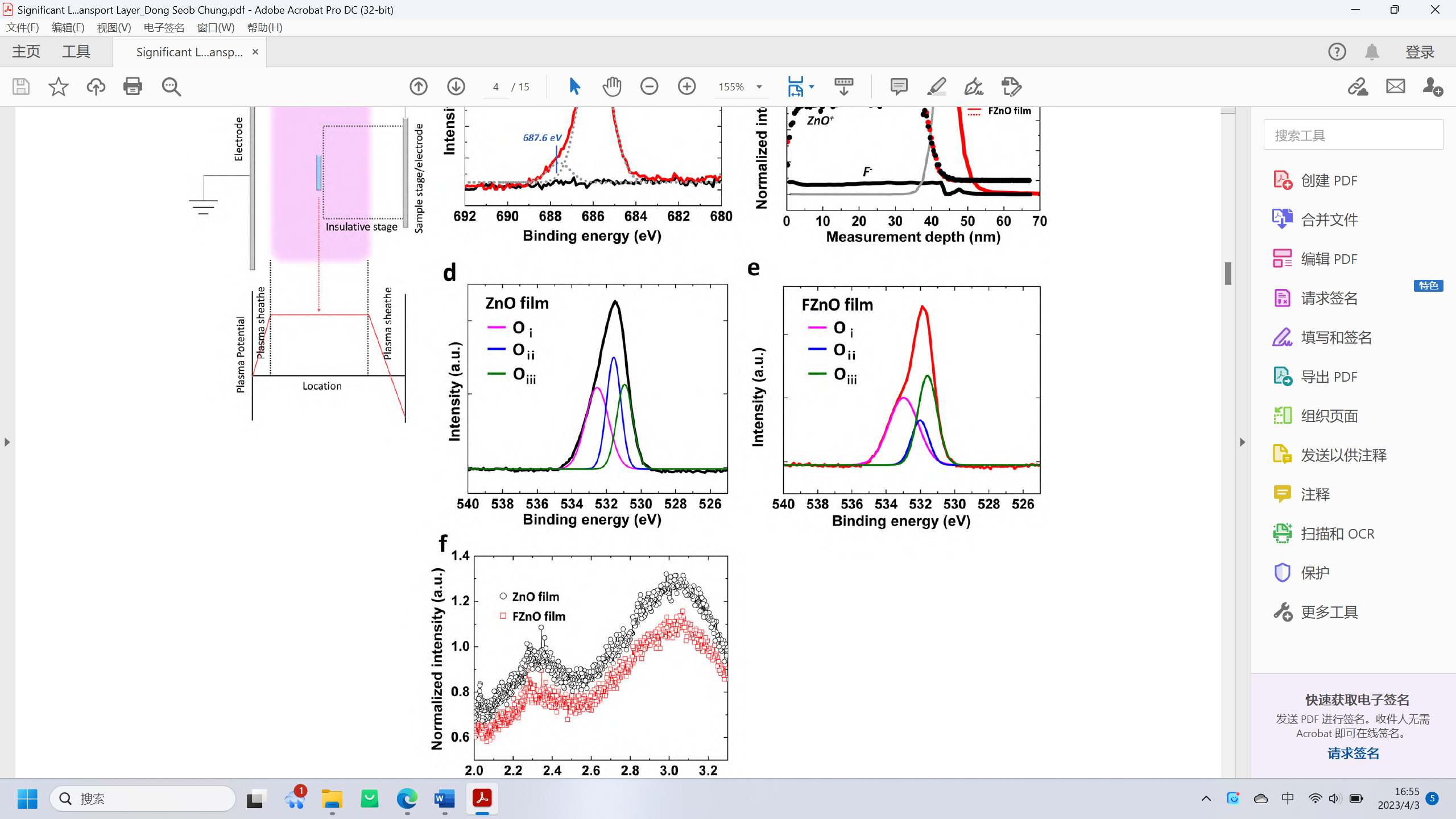
Task: Add a sticky note comment
Action: point(899,86)
